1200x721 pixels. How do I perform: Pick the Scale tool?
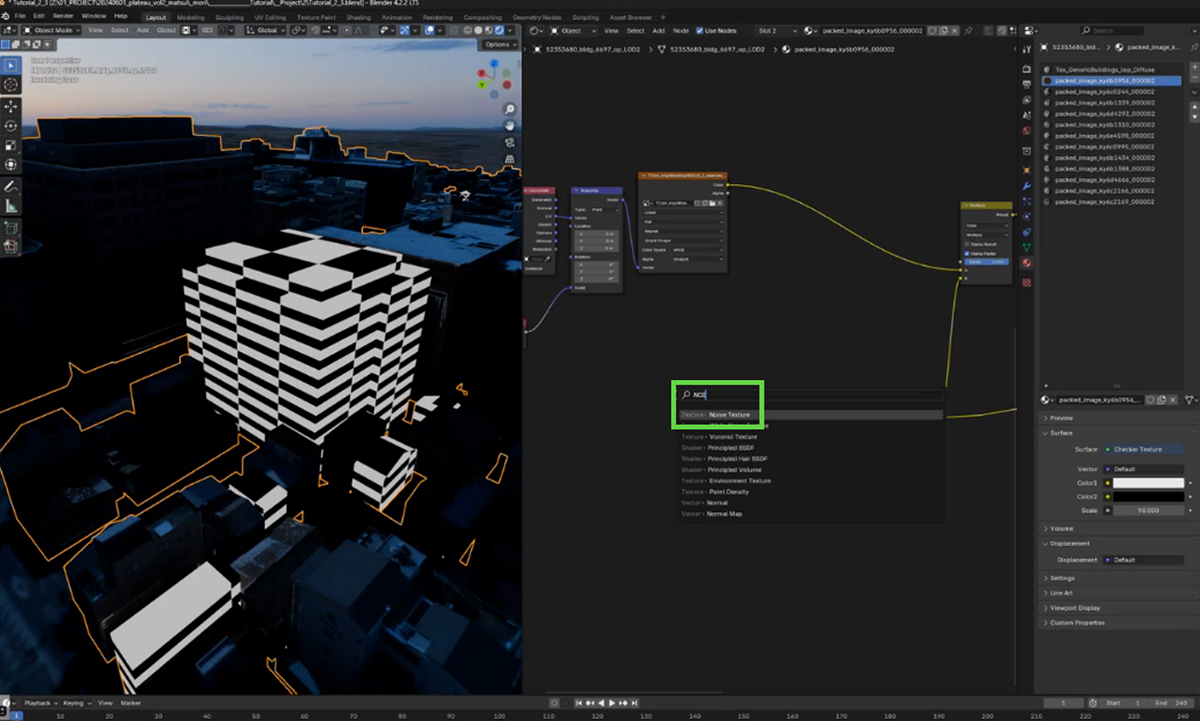coord(11,145)
